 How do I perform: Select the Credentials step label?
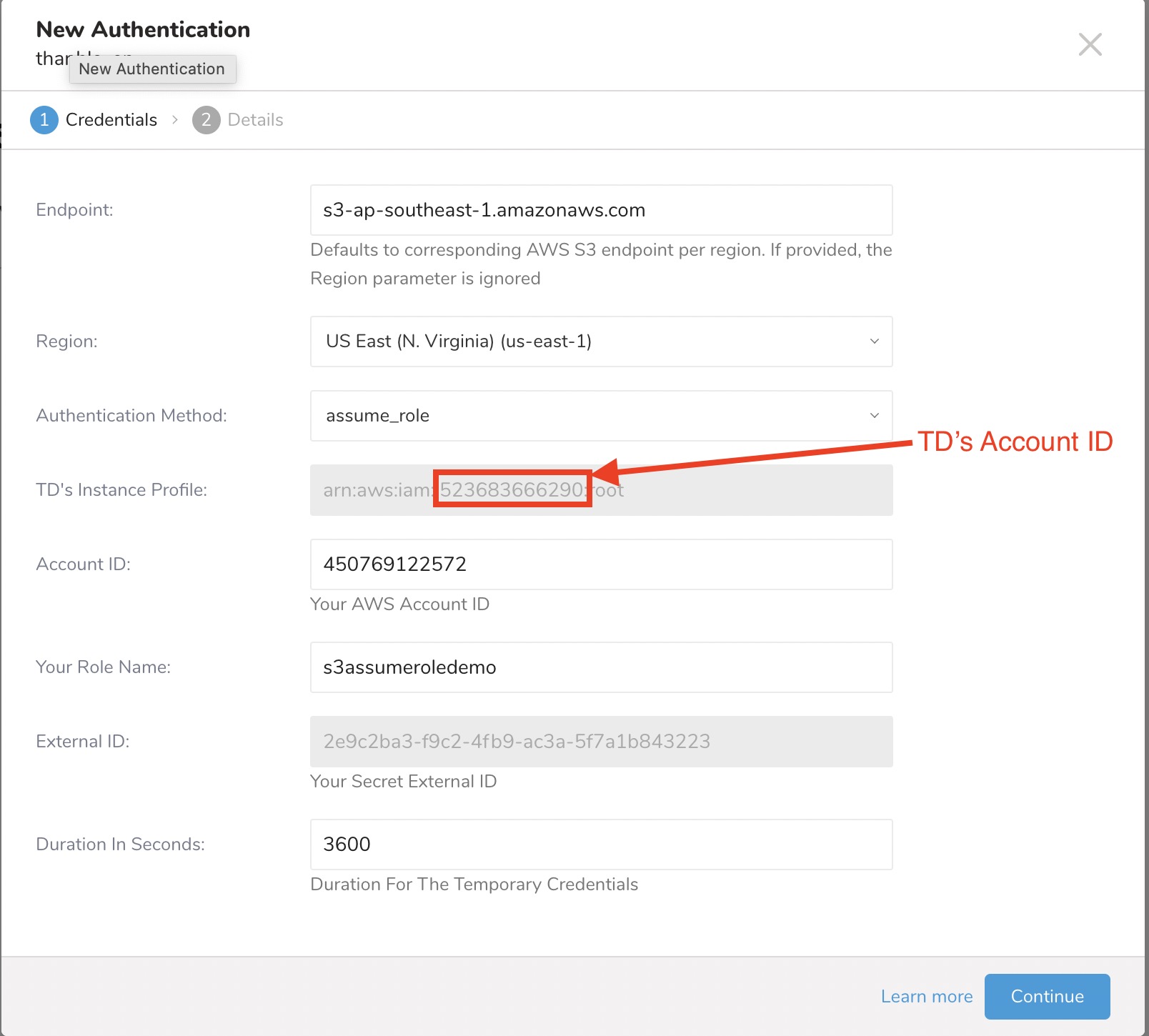pyautogui.click(x=111, y=120)
